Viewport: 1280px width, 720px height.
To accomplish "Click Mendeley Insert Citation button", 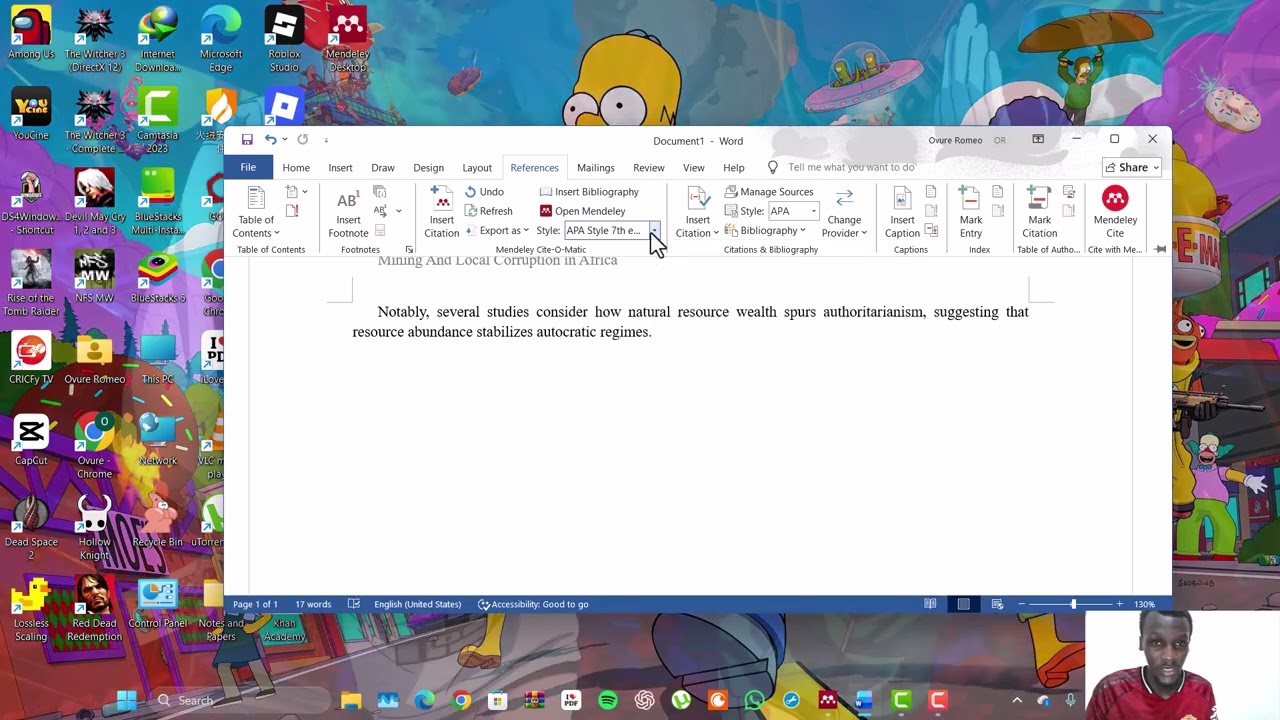I will (x=441, y=213).
